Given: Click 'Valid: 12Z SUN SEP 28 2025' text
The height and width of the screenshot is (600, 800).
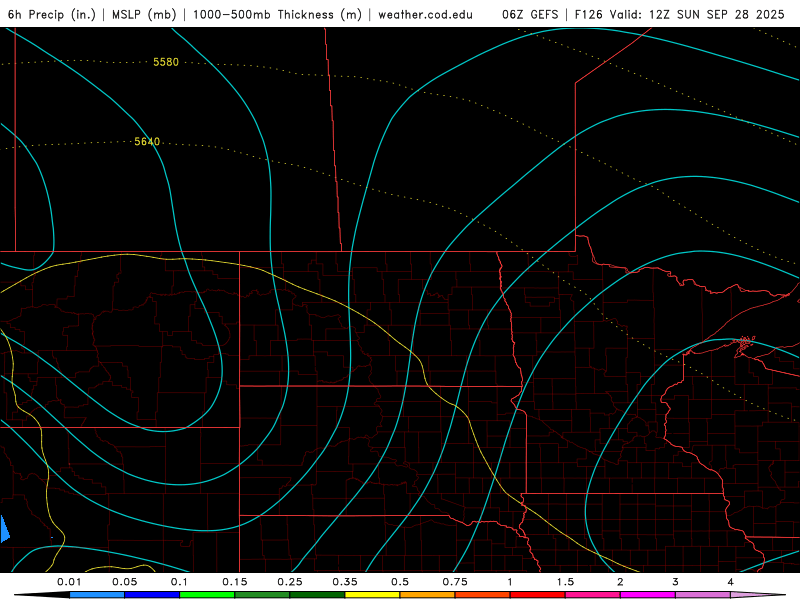Looking at the screenshot, I should tap(697, 14).
